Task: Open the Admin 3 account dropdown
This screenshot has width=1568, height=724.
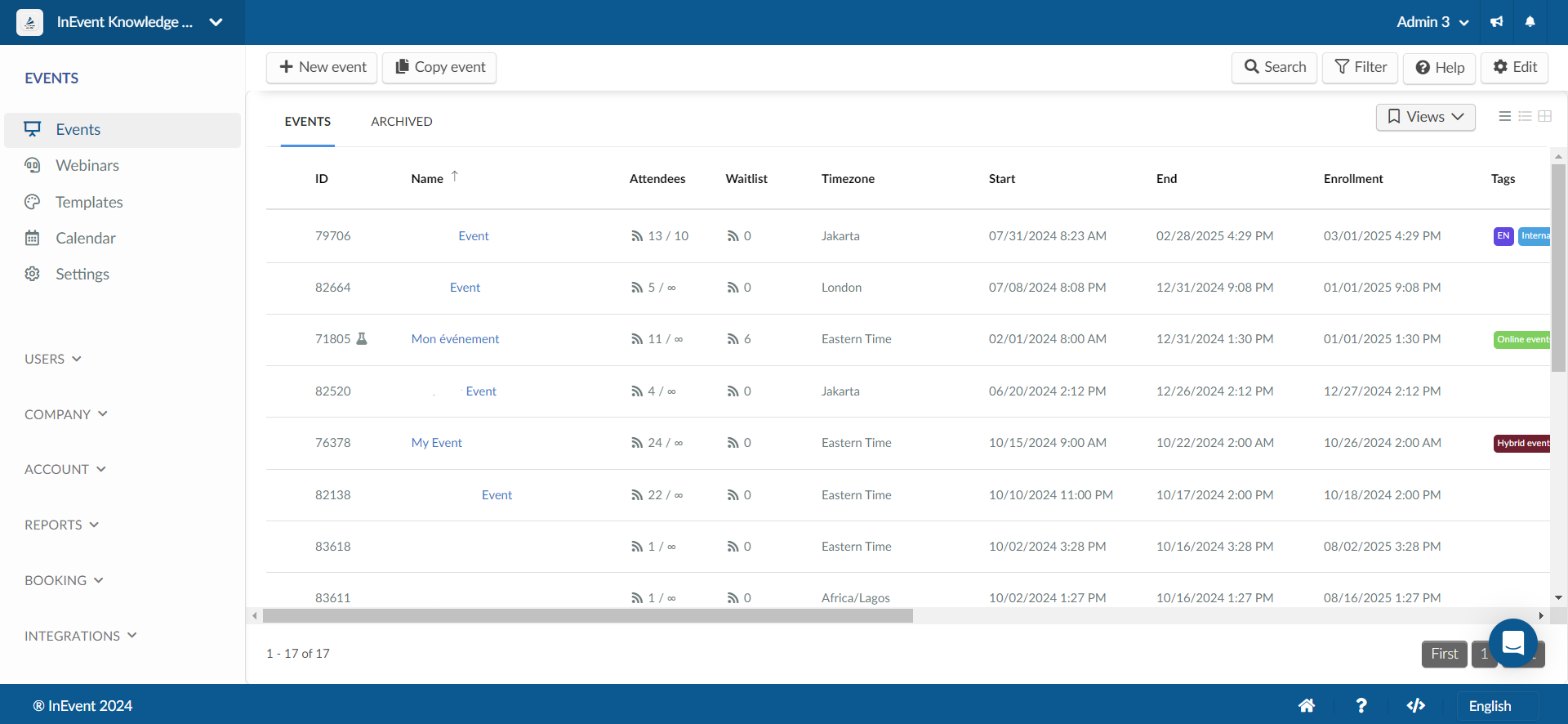Action: pyautogui.click(x=1432, y=22)
